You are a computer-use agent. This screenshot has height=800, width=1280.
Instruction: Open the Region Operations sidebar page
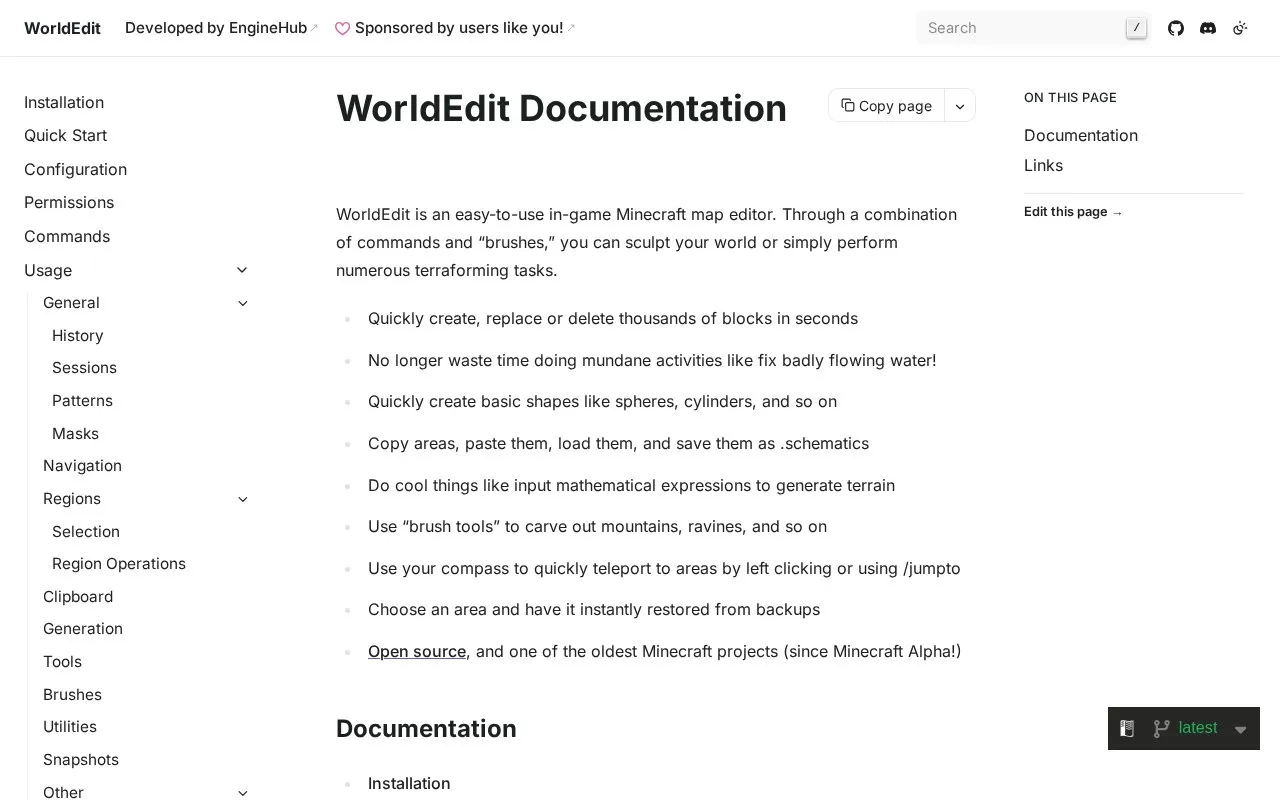118,563
